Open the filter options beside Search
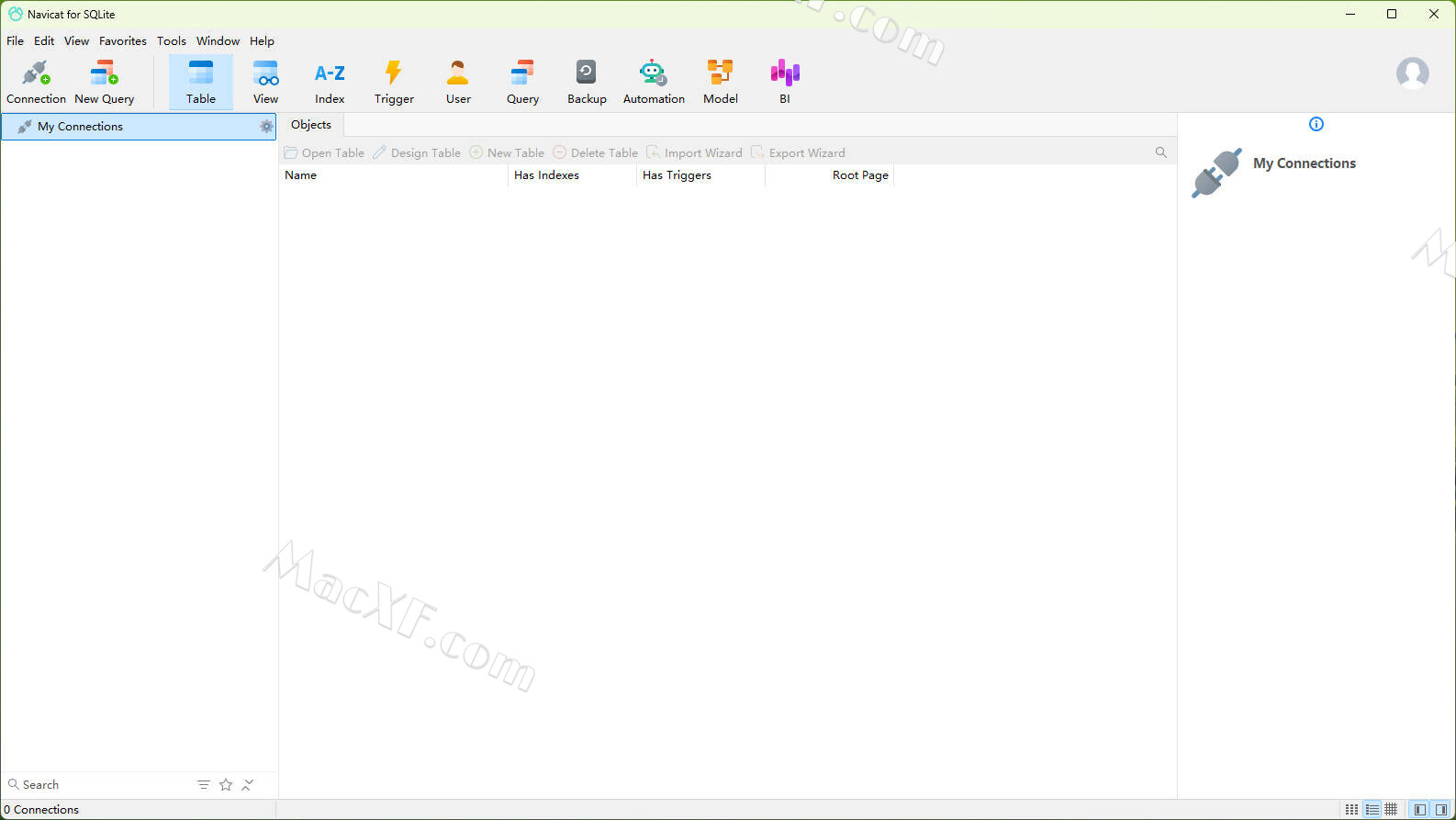Viewport: 1456px width, 820px height. 204,784
